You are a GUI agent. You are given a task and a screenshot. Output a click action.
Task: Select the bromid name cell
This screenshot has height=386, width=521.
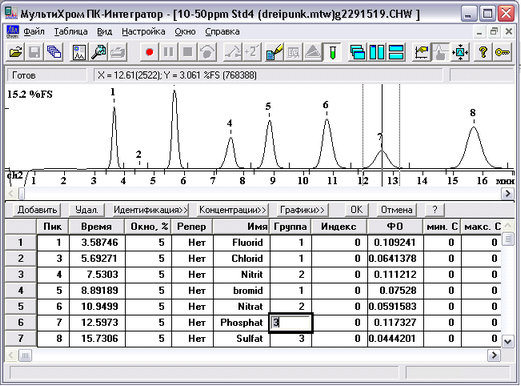[x=242, y=290]
